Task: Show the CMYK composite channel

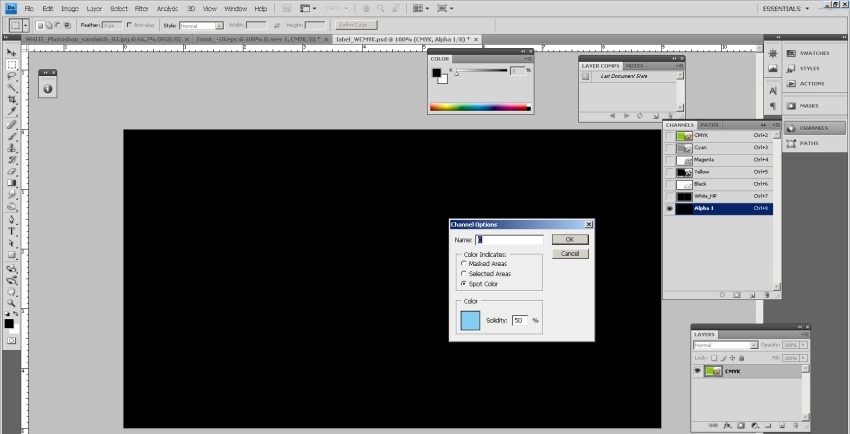Action: tap(669, 136)
